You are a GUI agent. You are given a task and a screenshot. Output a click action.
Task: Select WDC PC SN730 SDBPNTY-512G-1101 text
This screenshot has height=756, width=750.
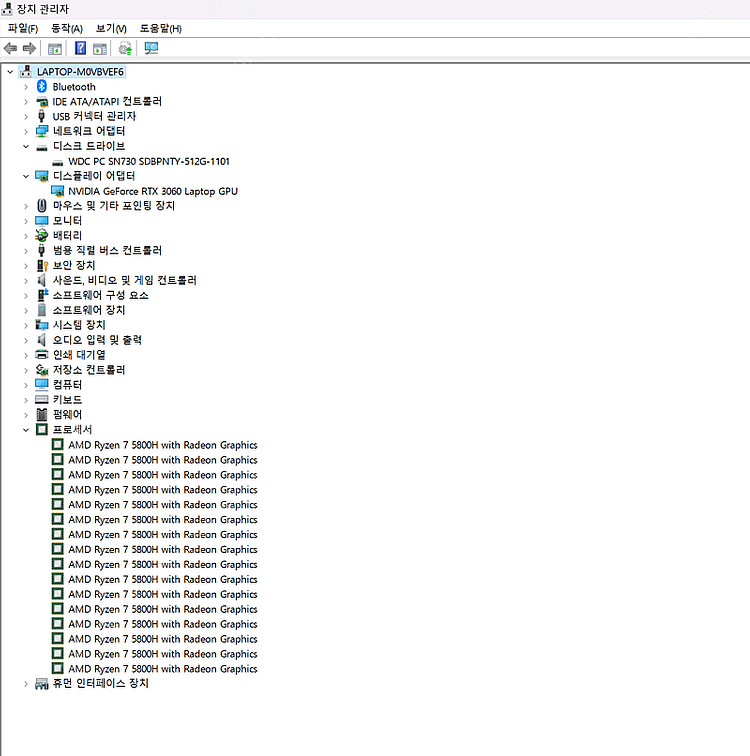pyautogui.click(x=149, y=162)
